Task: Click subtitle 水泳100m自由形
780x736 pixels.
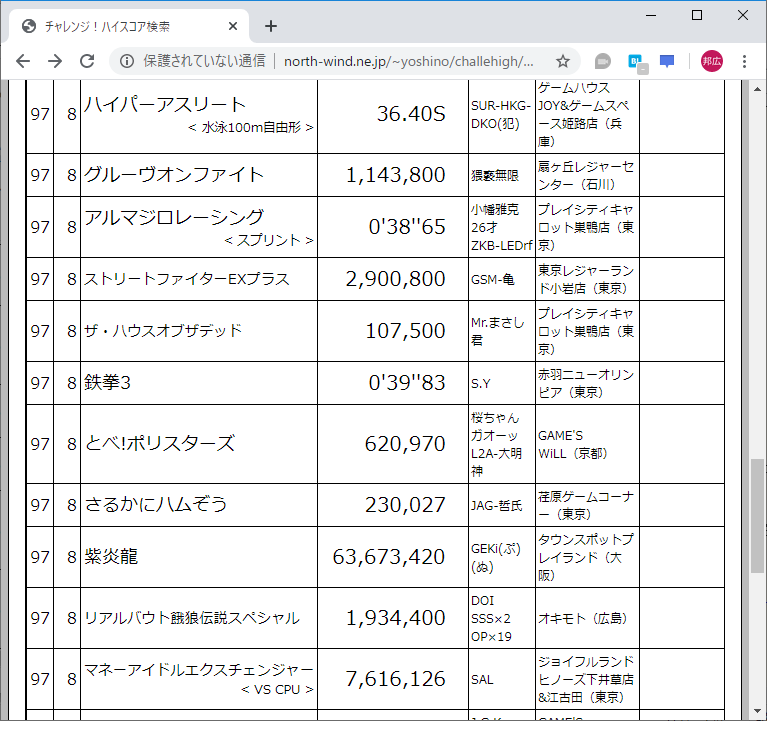Action: pos(251,128)
